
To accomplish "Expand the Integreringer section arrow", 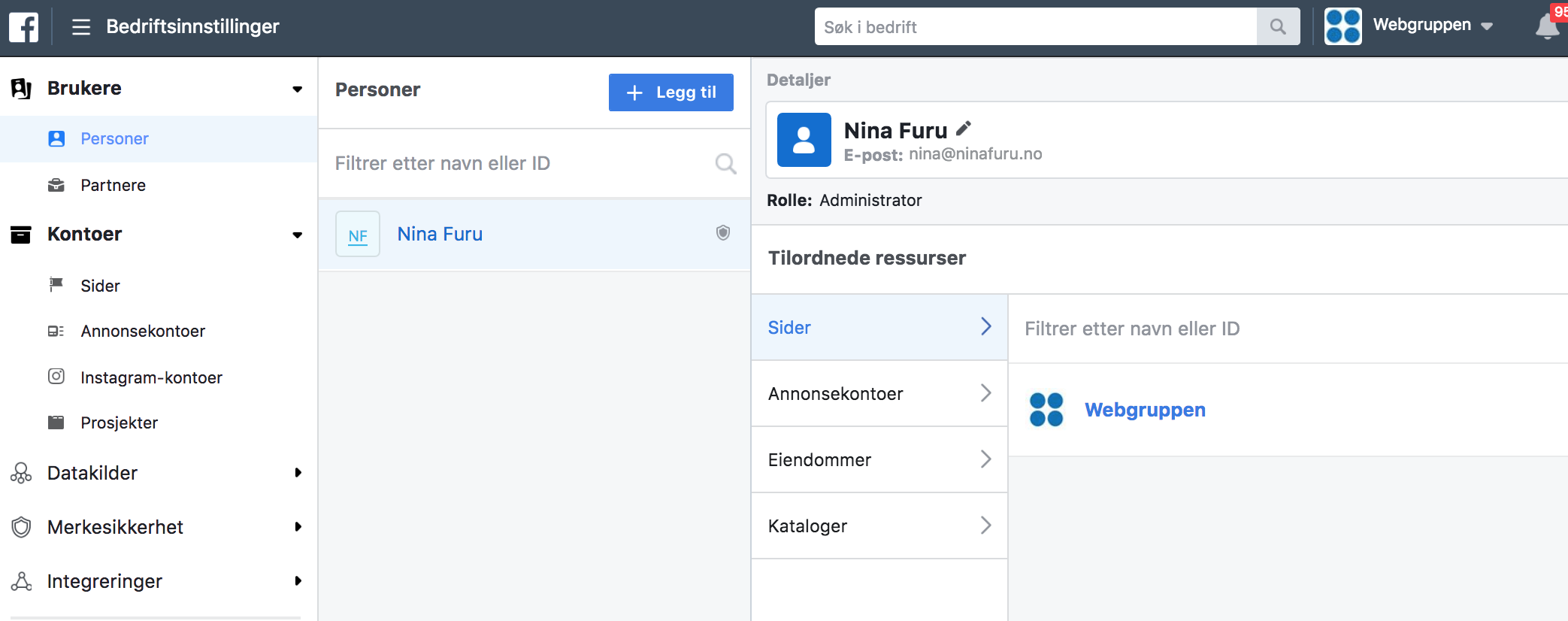I will 298,581.
